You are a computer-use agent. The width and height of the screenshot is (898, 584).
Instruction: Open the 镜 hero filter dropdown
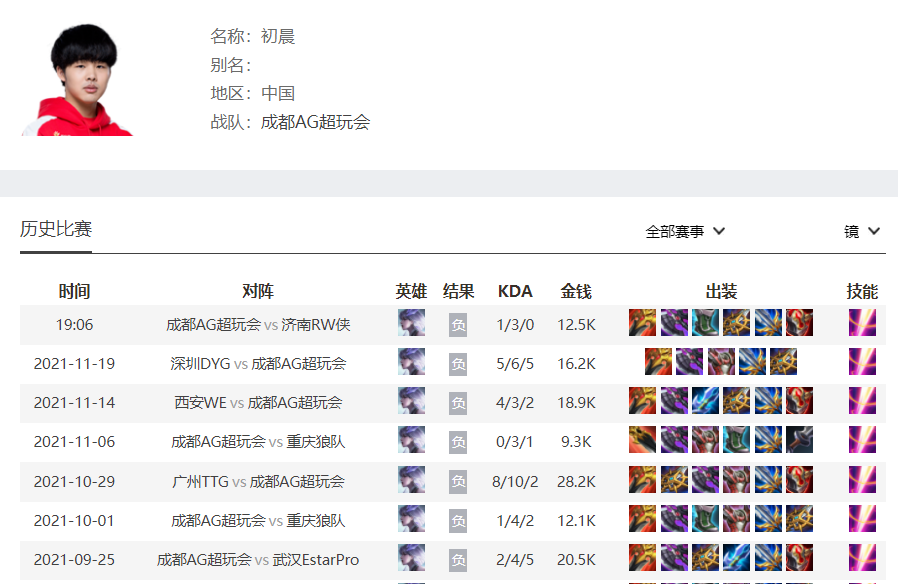click(862, 231)
